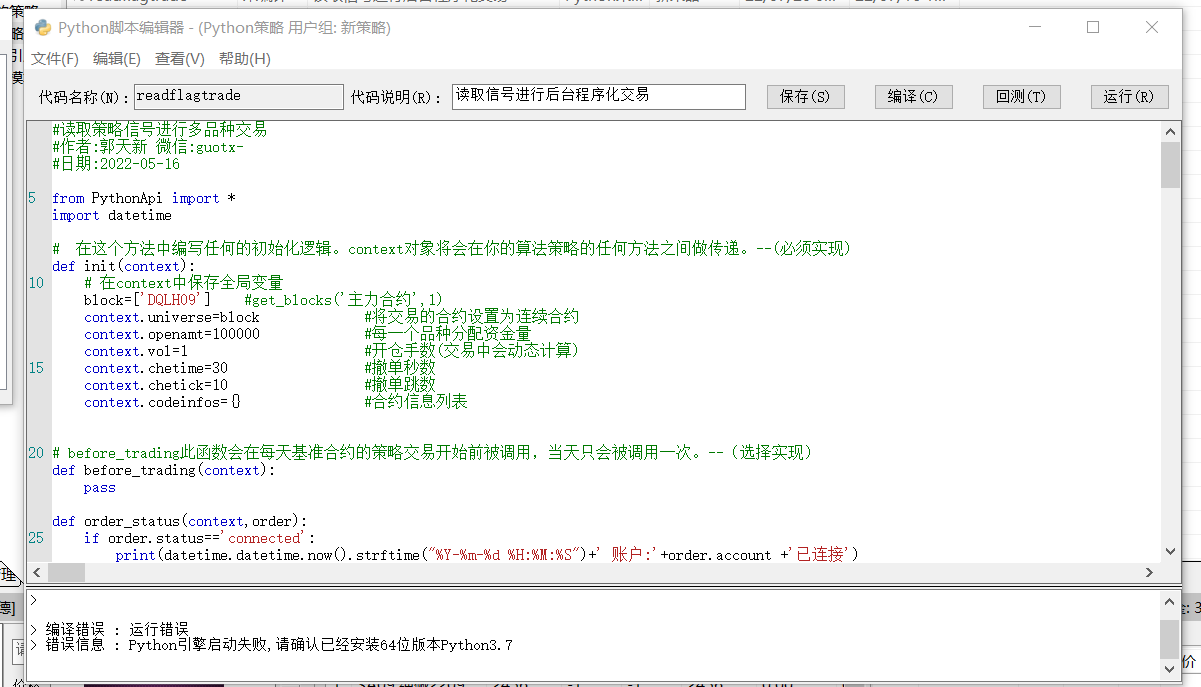The height and width of the screenshot is (687, 1201).
Task: Click the code editor vertical scrollbar thumb
Action: click(x=1169, y=164)
